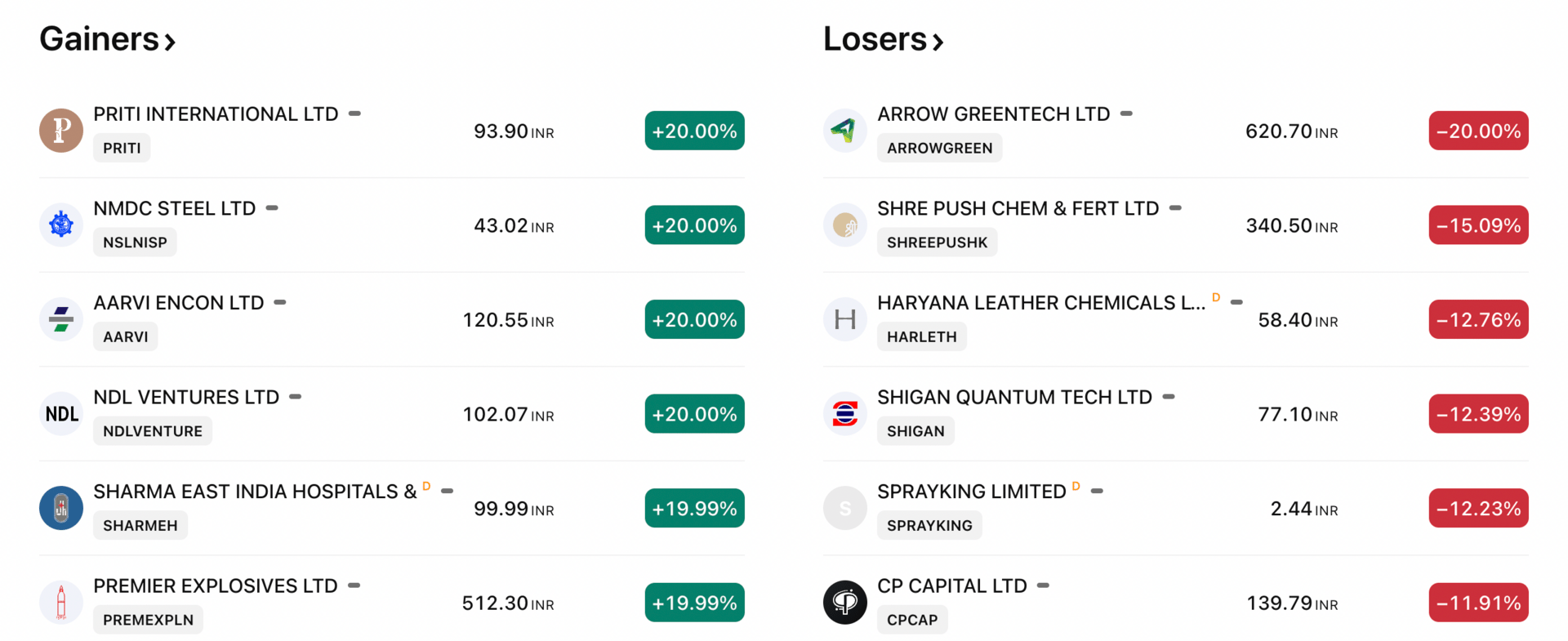Open the SHREE PUSH CHEM & FERT LTD link
The width and height of the screenshot is (1568, 641).
(x=1018, y=209)
